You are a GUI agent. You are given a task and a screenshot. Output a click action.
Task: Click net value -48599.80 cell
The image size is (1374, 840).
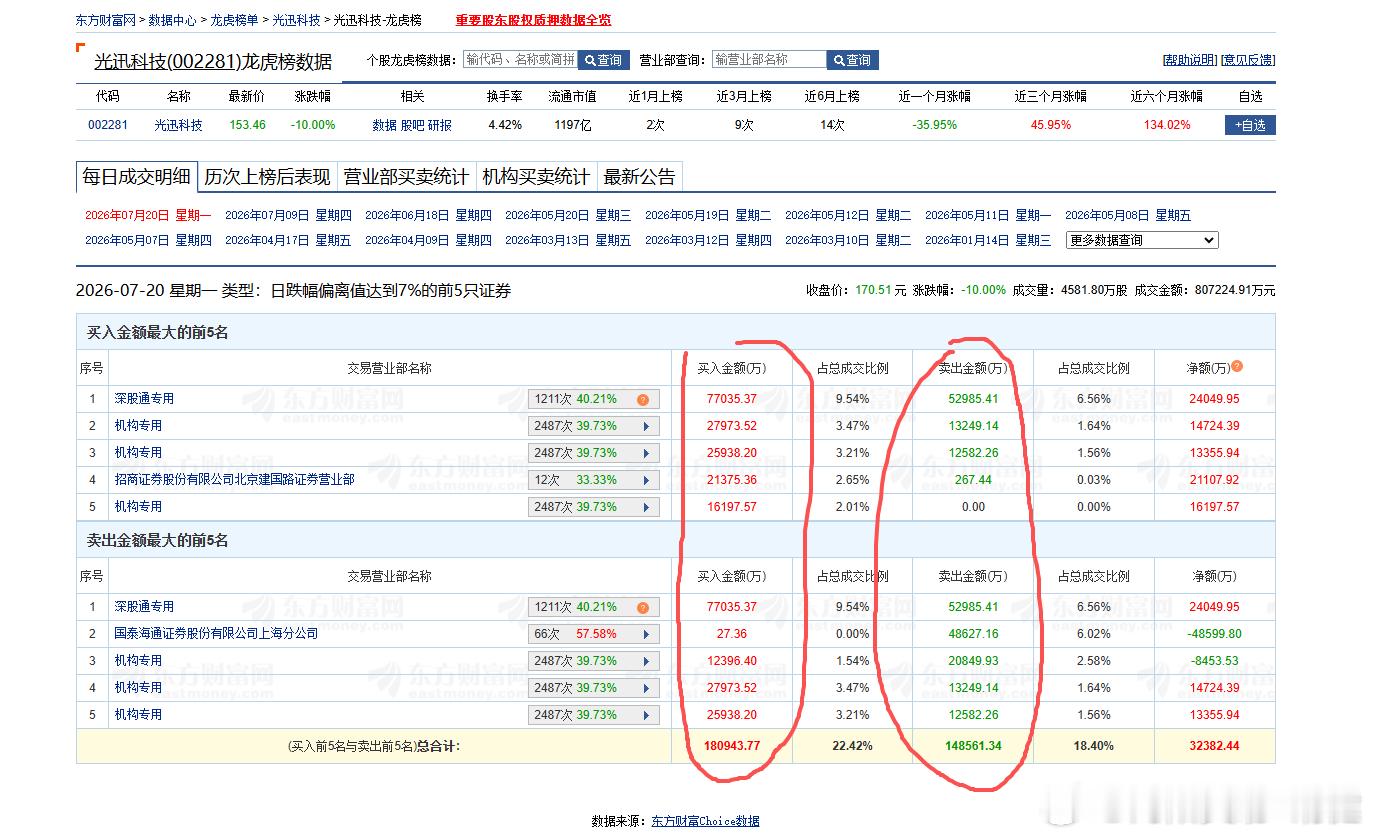click(x=1214, y=633)
